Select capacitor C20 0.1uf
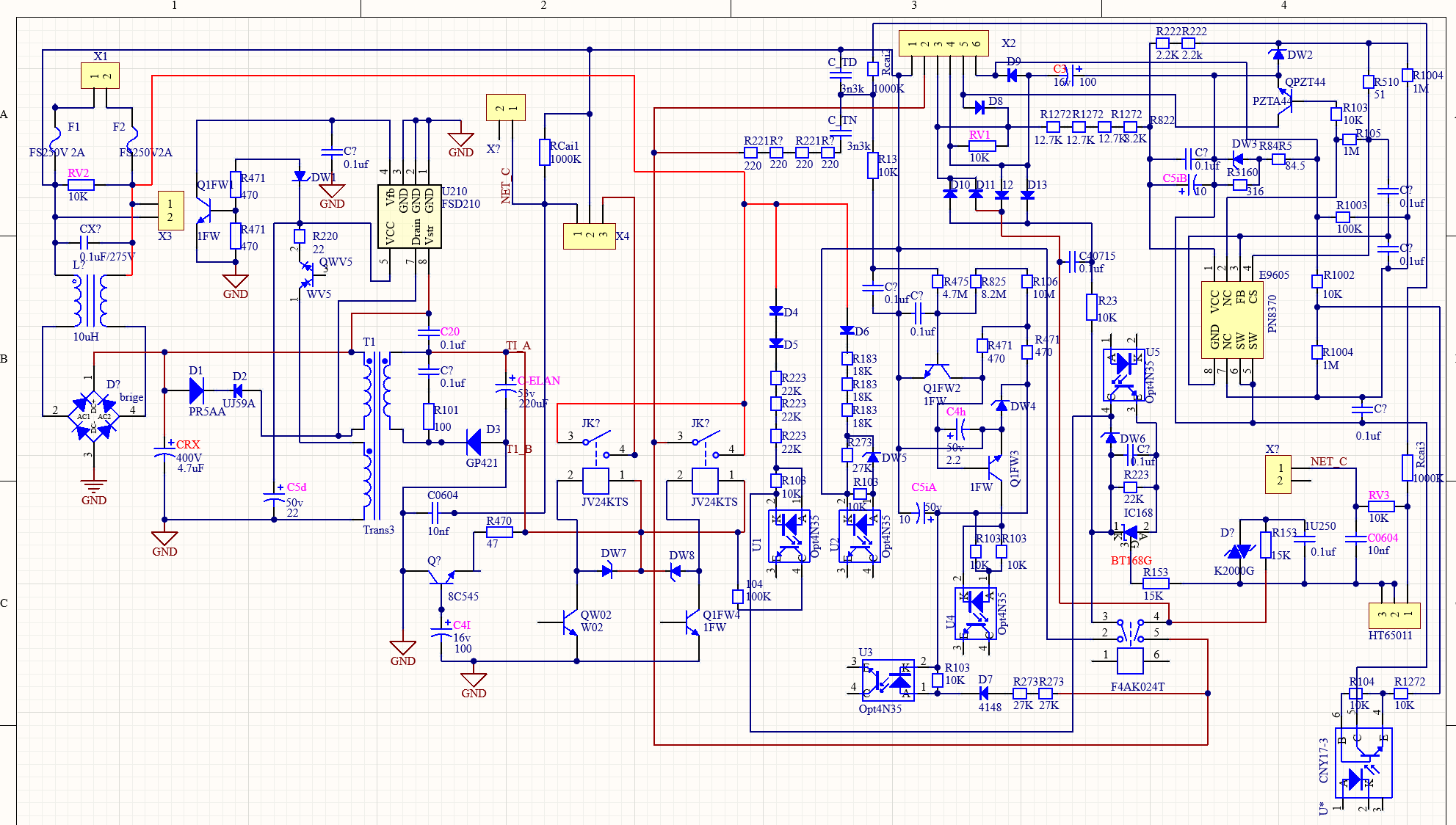Image resolution: width=1456 pixels, height=825 pixels. click(x=428, y=332)
